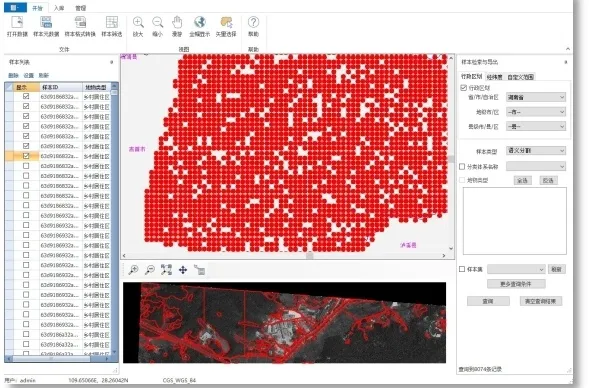Click the 打开数据 open data icon
This screenshot has width=589, height=388.
(x=17, y=23)
